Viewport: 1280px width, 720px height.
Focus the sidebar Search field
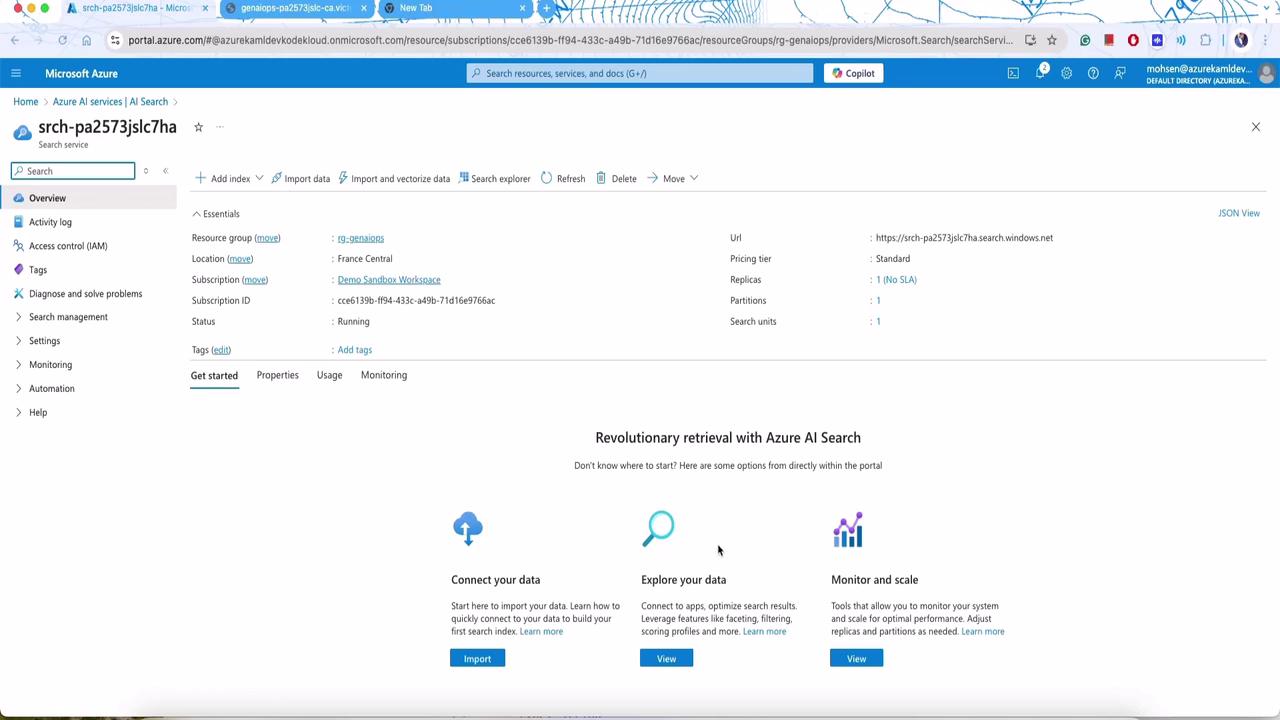pyautogui.click(x=73, y=171)
